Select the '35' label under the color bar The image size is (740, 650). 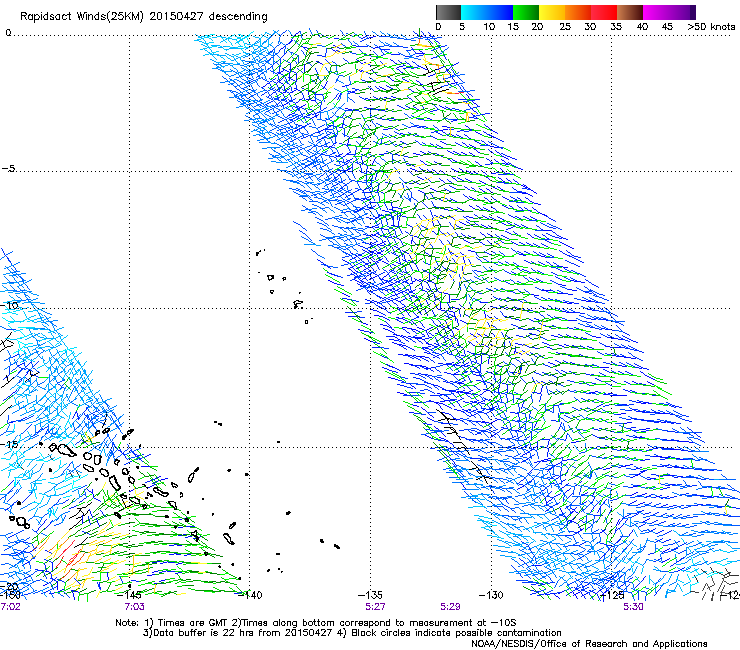click(x=616, y=27)
